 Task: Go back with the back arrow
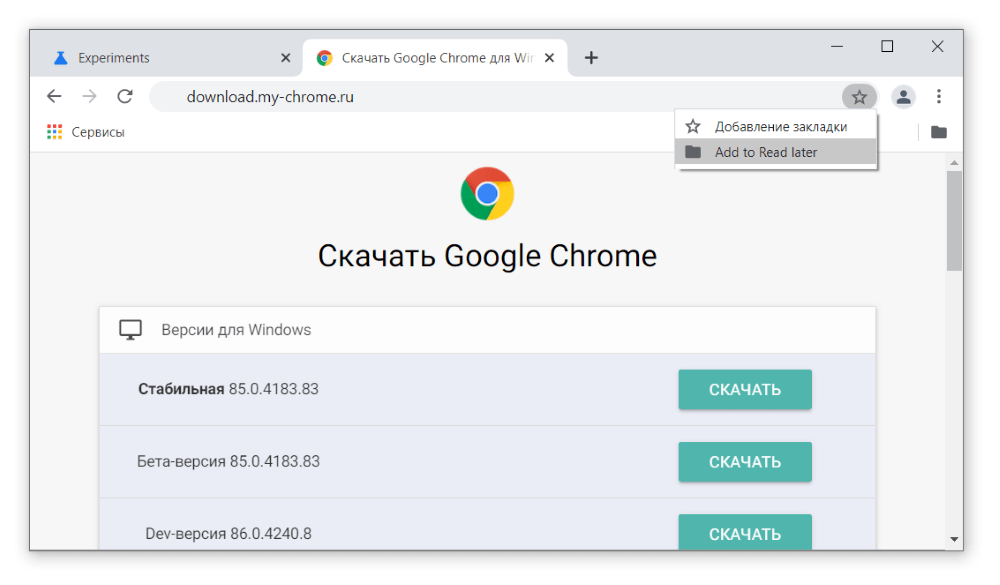pos(54,96)
